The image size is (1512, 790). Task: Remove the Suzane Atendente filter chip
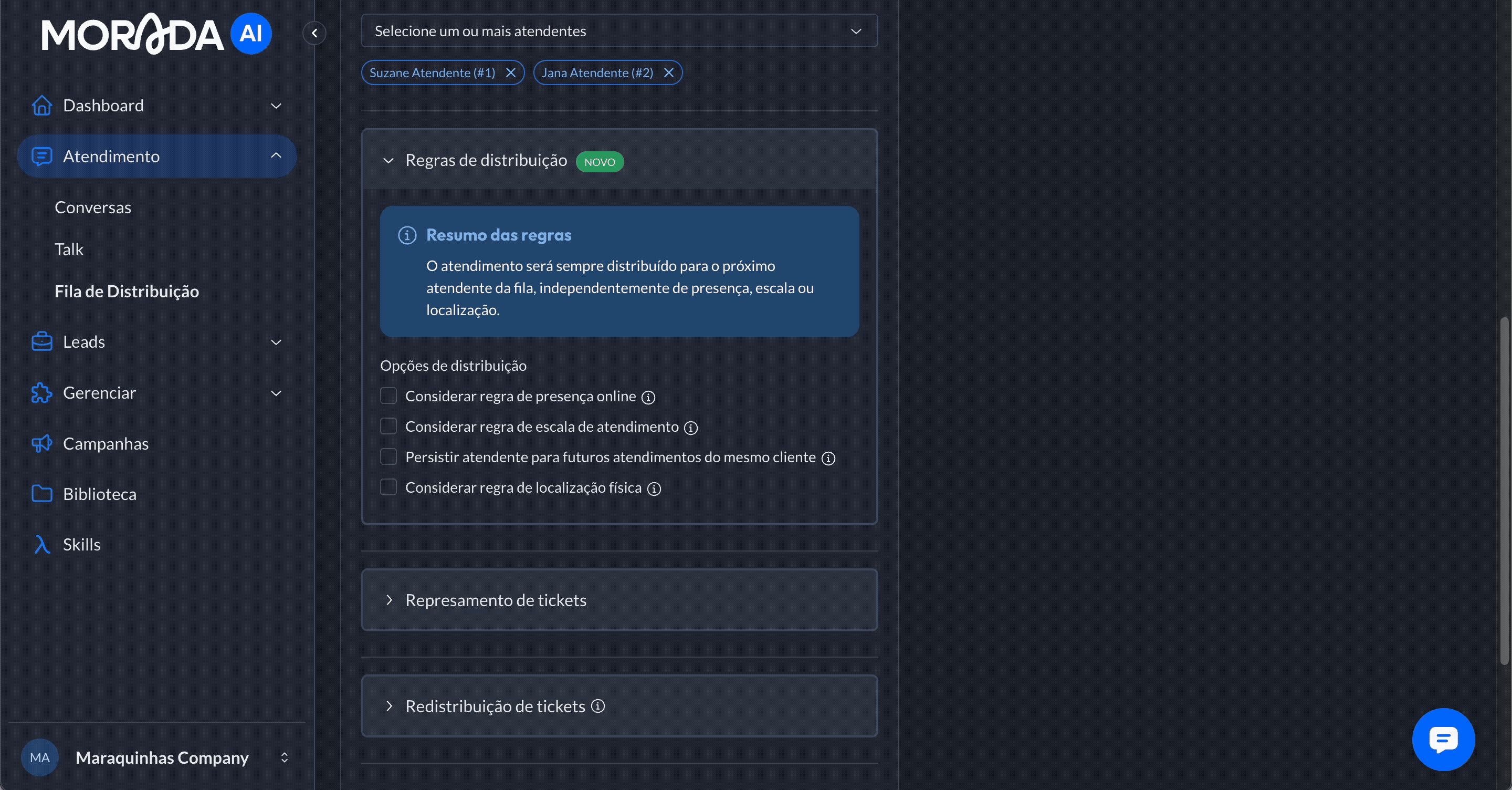[x=511, y=72]
